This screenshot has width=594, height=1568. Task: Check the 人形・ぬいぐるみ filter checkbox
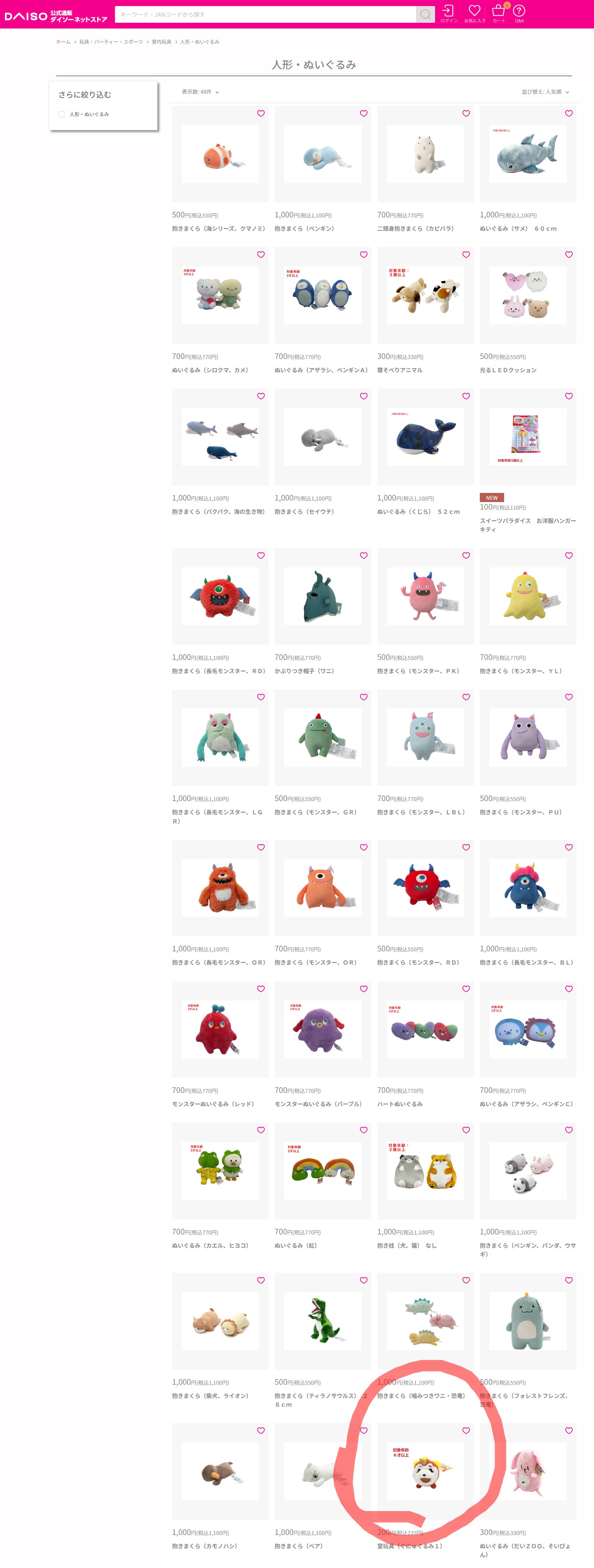(61, 115)
